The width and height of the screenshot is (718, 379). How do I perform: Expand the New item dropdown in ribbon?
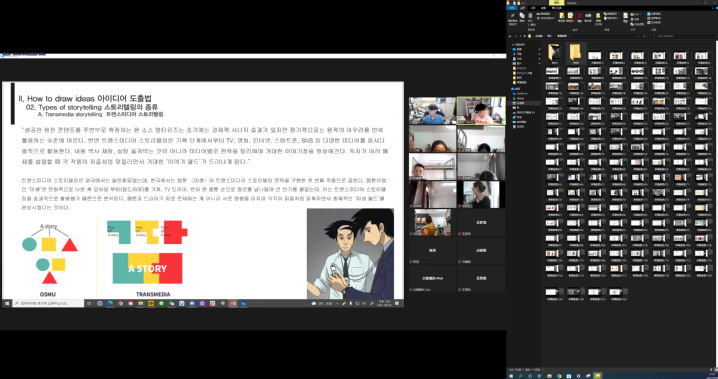pyautogui.click(x=611, y=14)
